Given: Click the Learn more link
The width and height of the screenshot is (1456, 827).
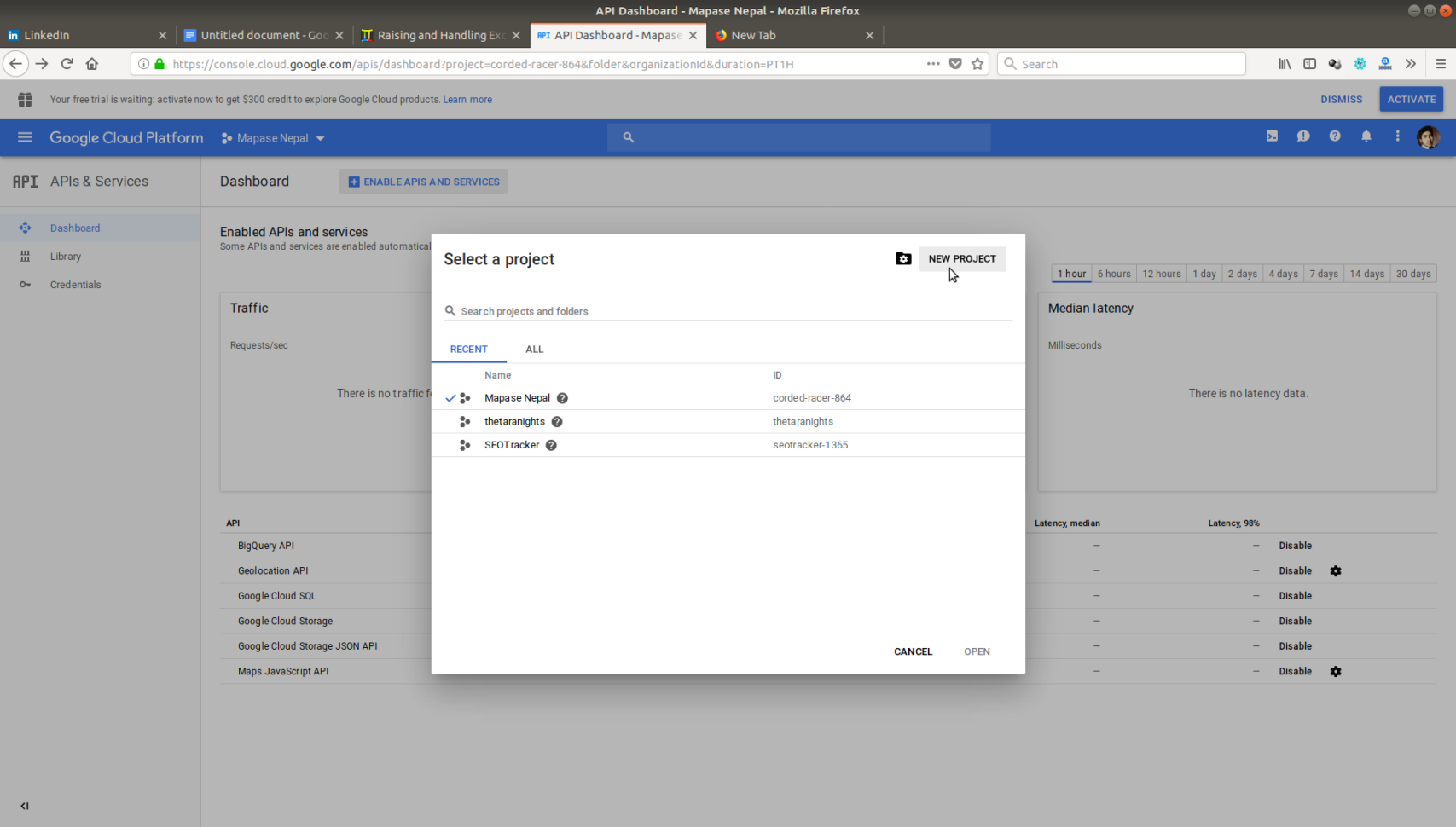Looking at the screenshot, I should click(467, 99).
